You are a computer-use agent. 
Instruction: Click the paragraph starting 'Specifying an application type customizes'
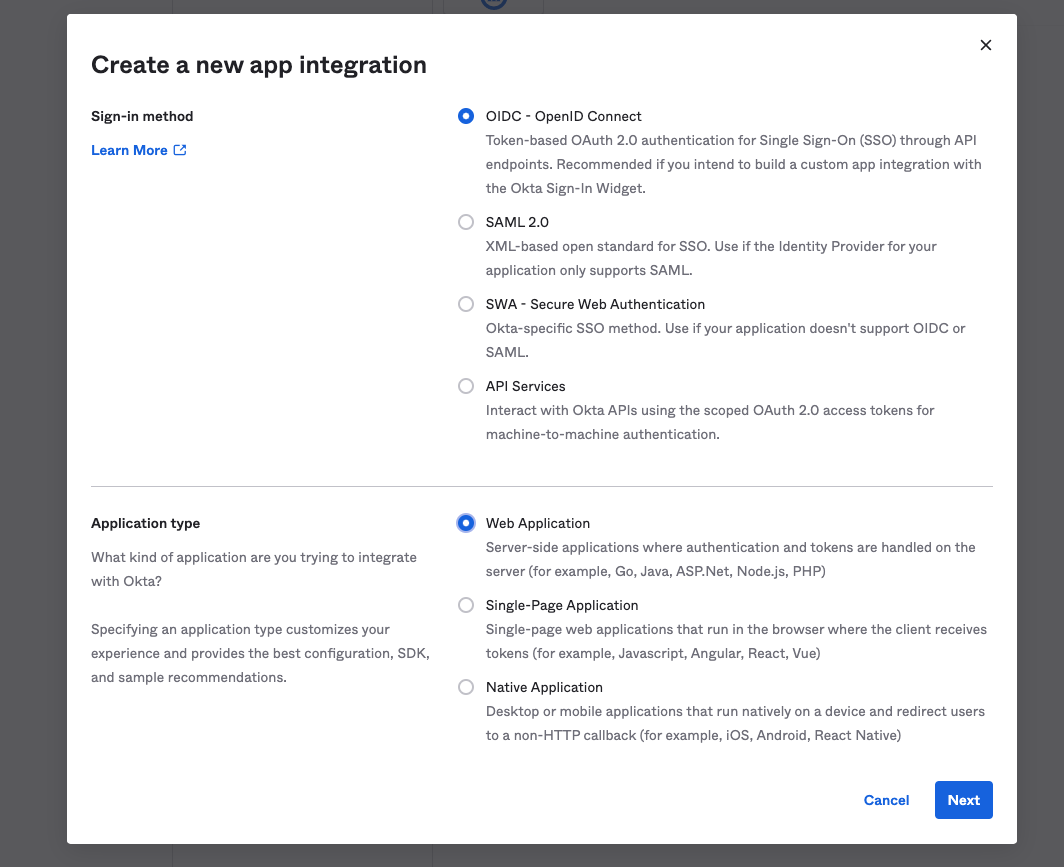click(261, 653)
